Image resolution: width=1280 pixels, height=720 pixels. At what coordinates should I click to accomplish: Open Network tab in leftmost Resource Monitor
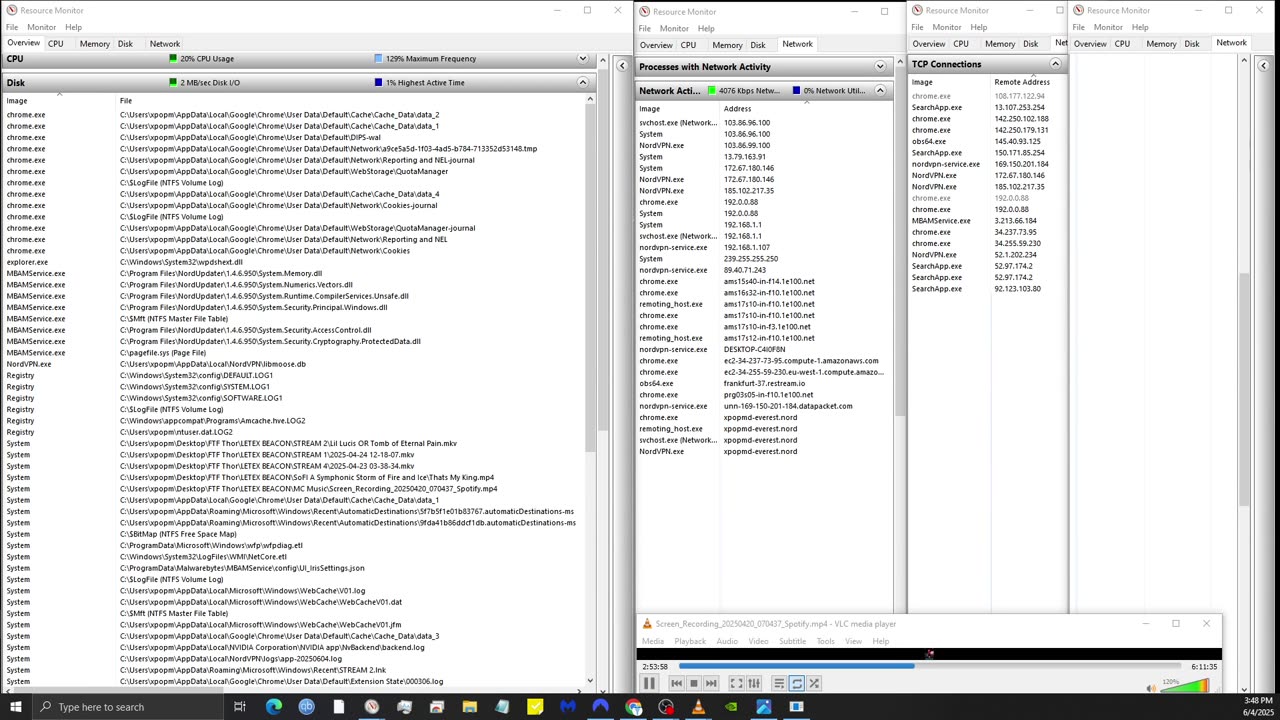[165, 44]
